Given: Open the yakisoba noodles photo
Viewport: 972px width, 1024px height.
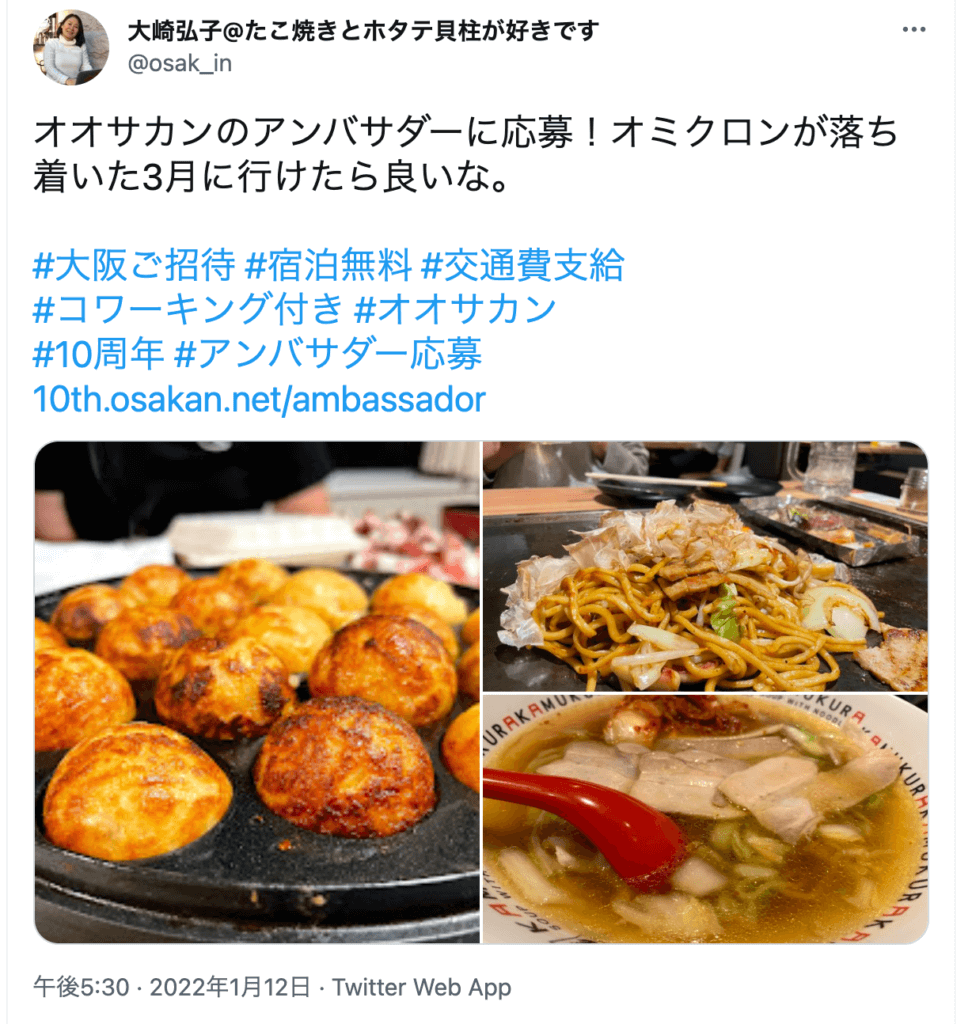Looking at the screenshot, I should point(705,566).
